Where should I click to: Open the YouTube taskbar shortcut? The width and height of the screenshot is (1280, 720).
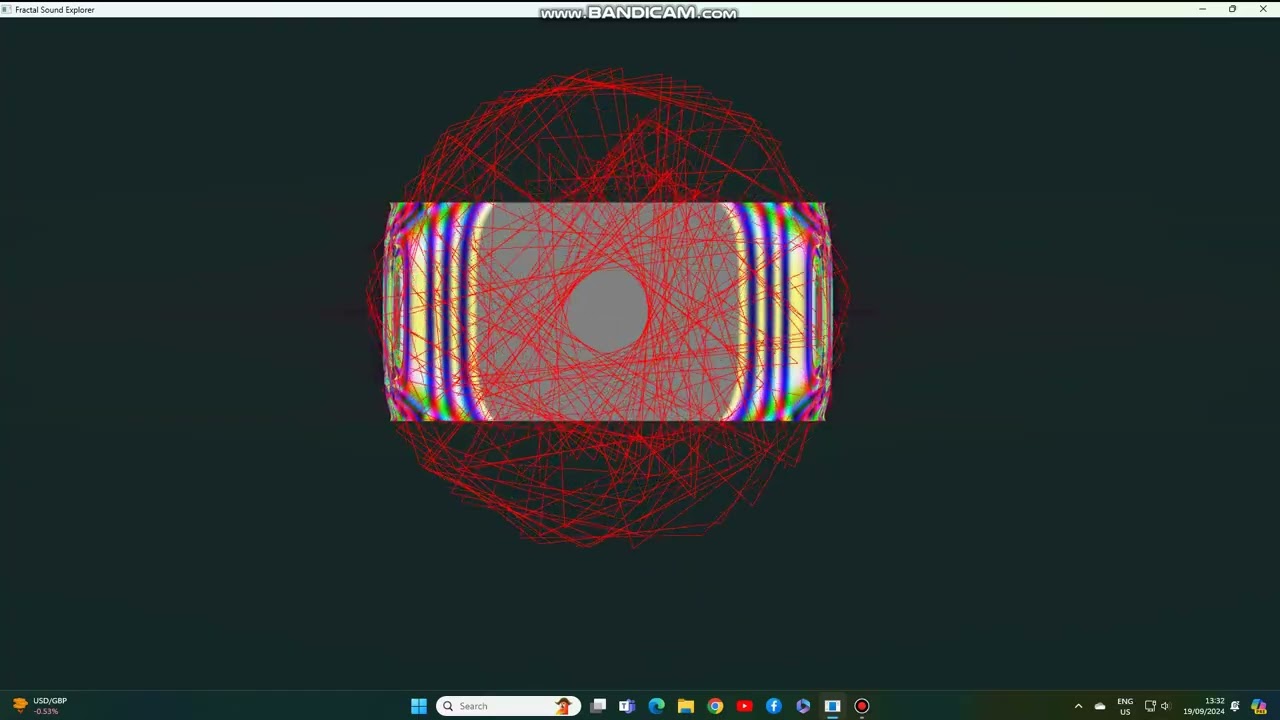[x=744, y=706]
